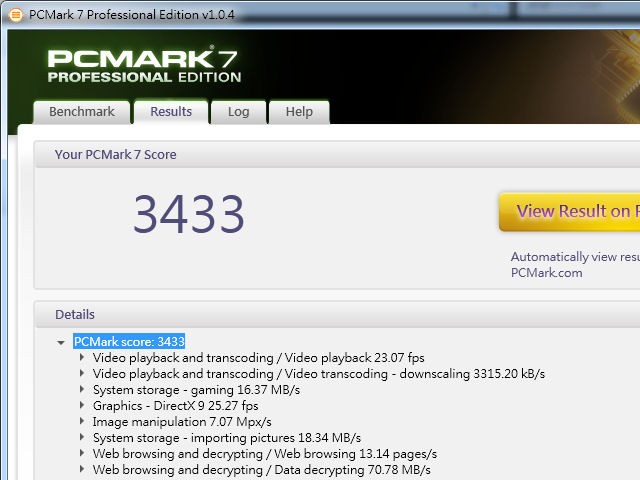640x480 pixels.
Task: Expand System storage importing pictures row
Action: click(82, 437)
